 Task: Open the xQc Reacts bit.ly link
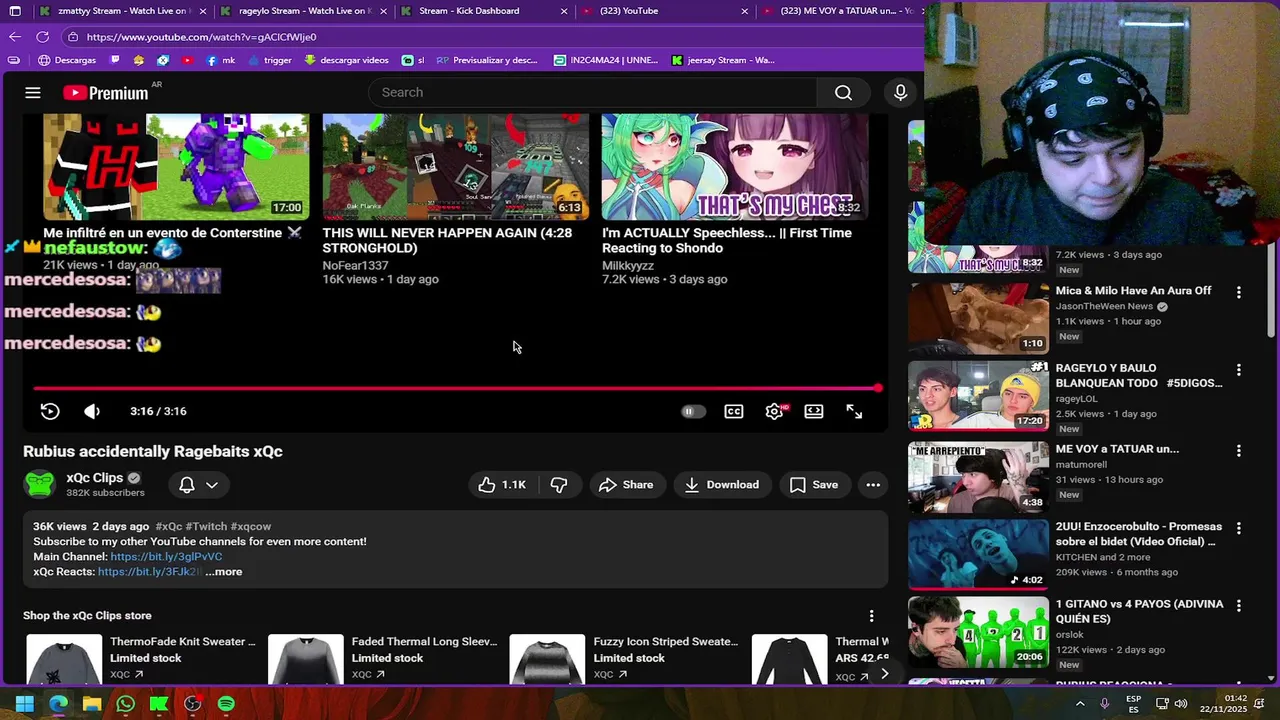coord(150,572)
